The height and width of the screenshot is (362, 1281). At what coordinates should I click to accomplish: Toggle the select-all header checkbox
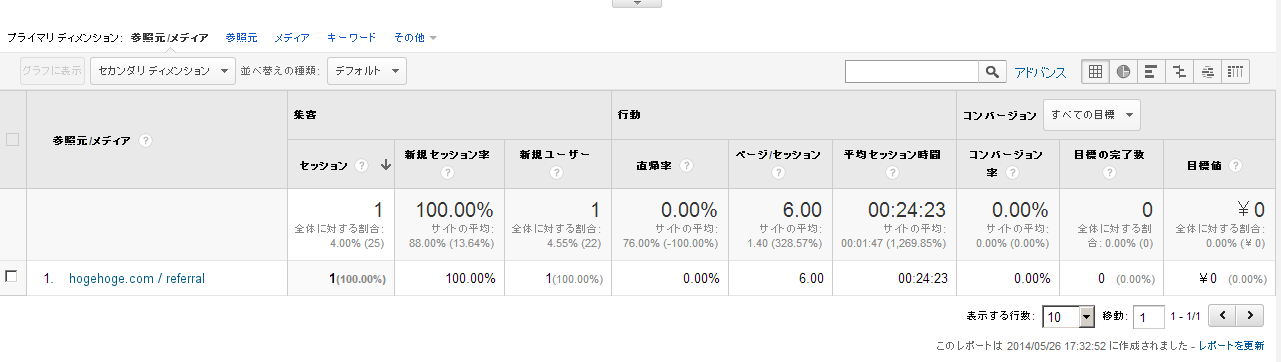[13, 140]
